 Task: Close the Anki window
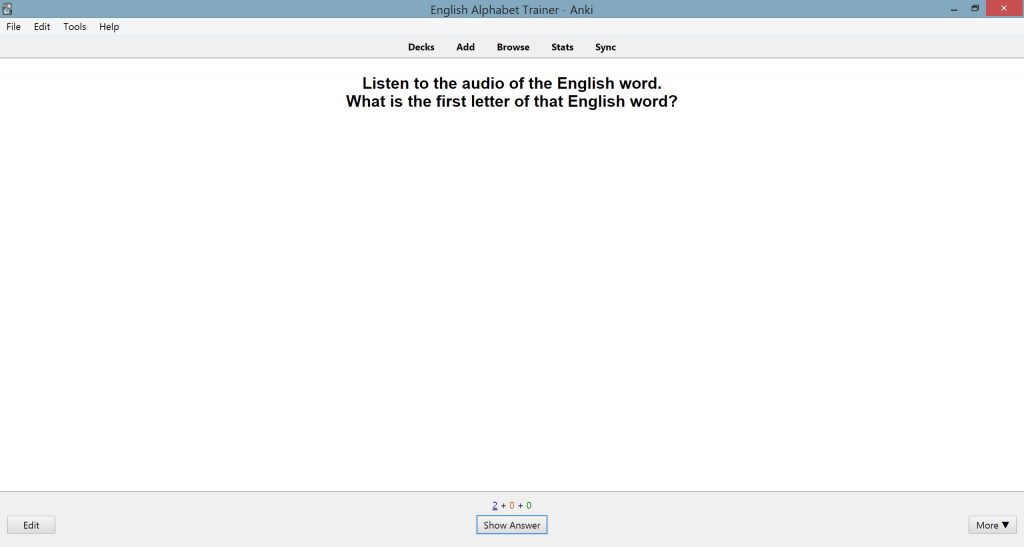(1004, 8)
